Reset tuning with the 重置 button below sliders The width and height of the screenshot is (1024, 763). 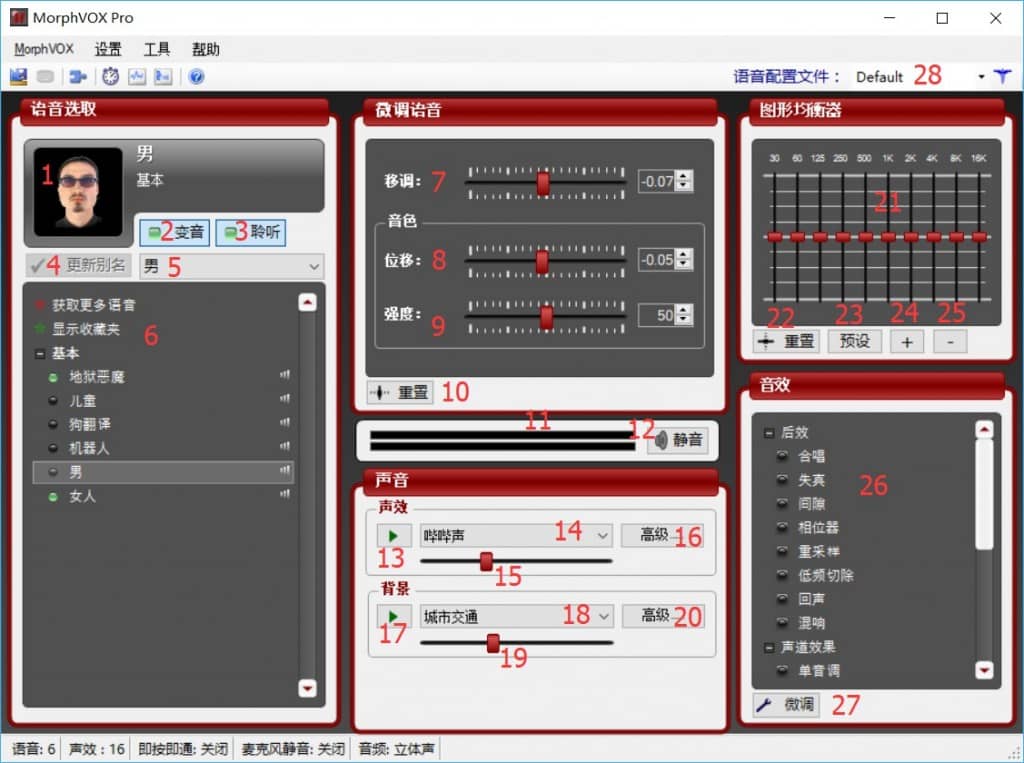point(399,392)
